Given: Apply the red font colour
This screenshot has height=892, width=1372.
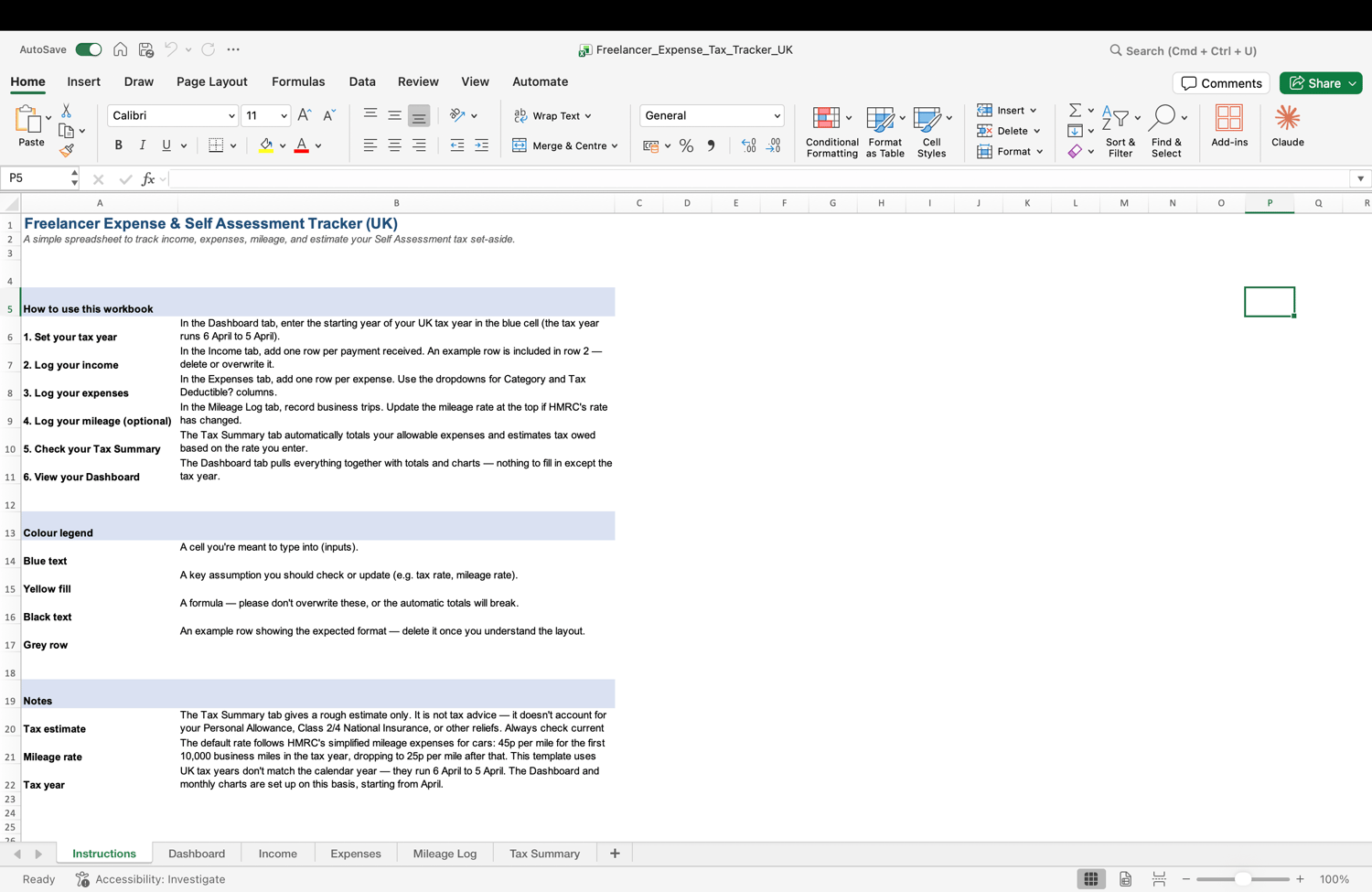Looking at the screenshot, I should coord(301,145).
